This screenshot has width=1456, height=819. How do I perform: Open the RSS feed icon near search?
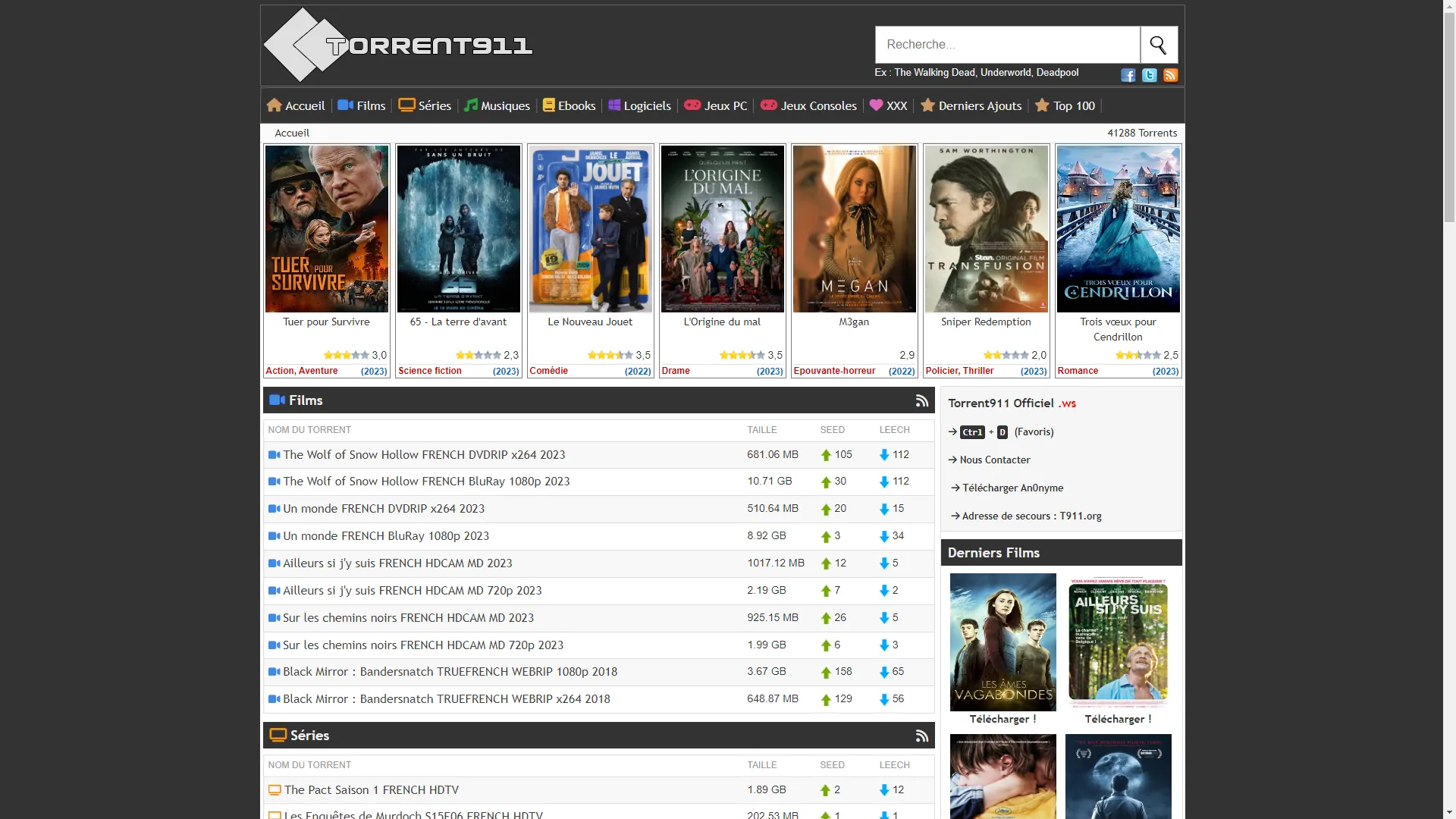pyautogui.click(x=1171, y=75)
